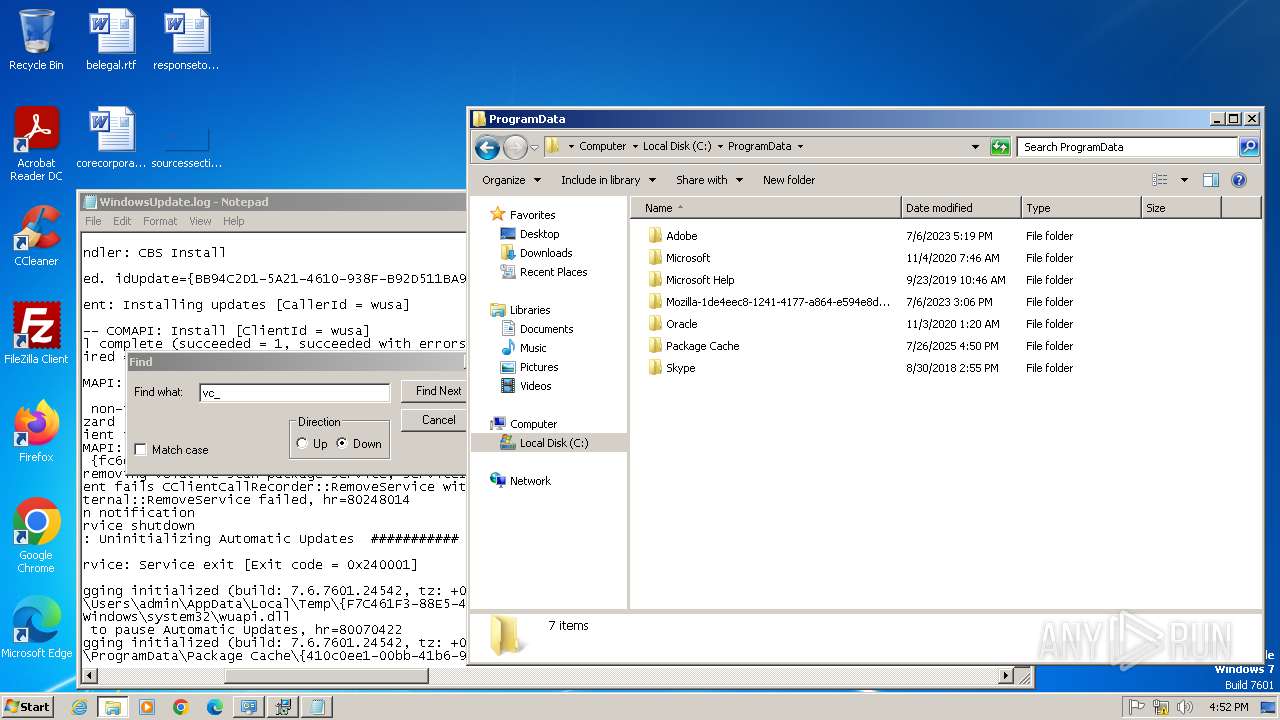The width and height of the screenshot is (1280, 720).
Task: Open Notepad File menu
Action: coord(93,221)
